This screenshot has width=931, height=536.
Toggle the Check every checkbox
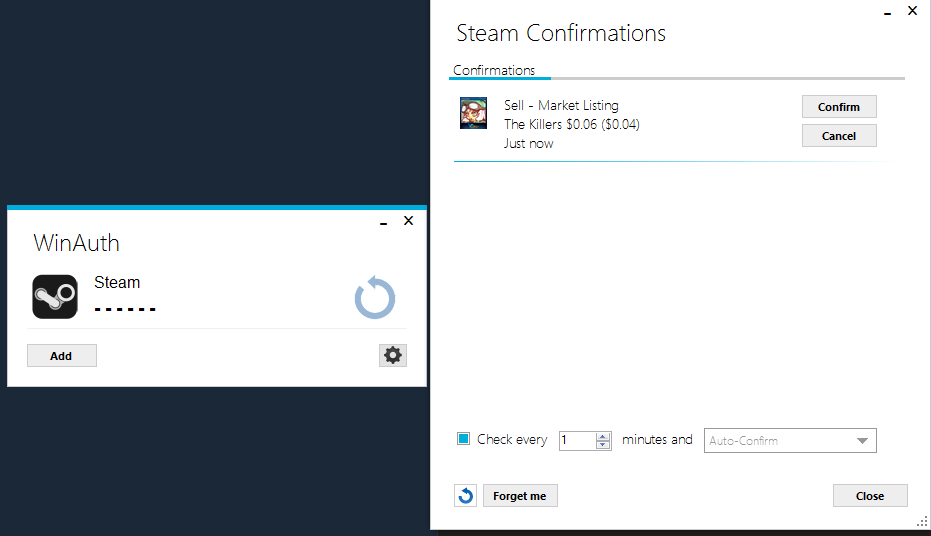click(x=463, y=439)
